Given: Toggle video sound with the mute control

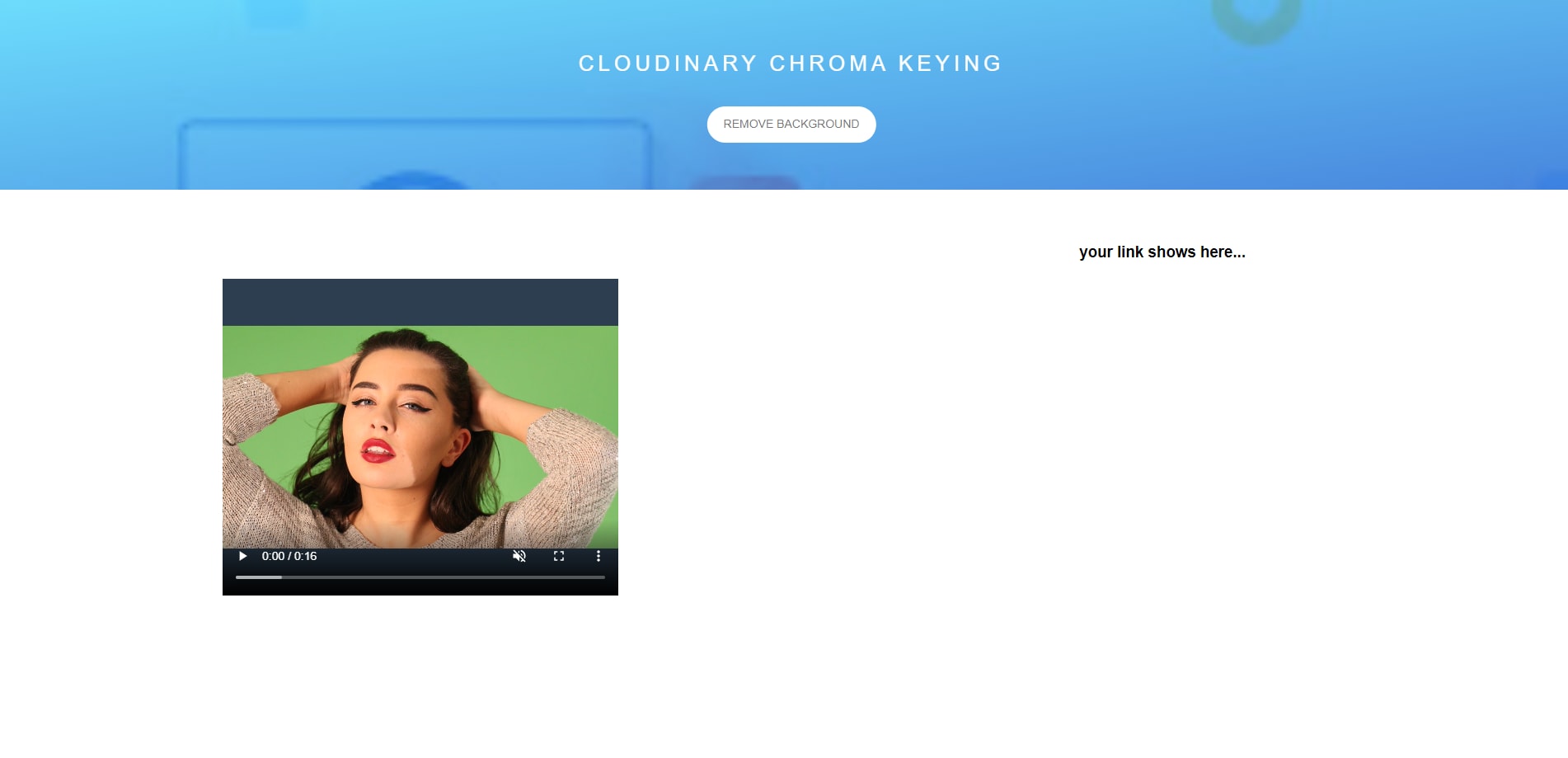Looking at the screenshot, I should coord(519,556).
